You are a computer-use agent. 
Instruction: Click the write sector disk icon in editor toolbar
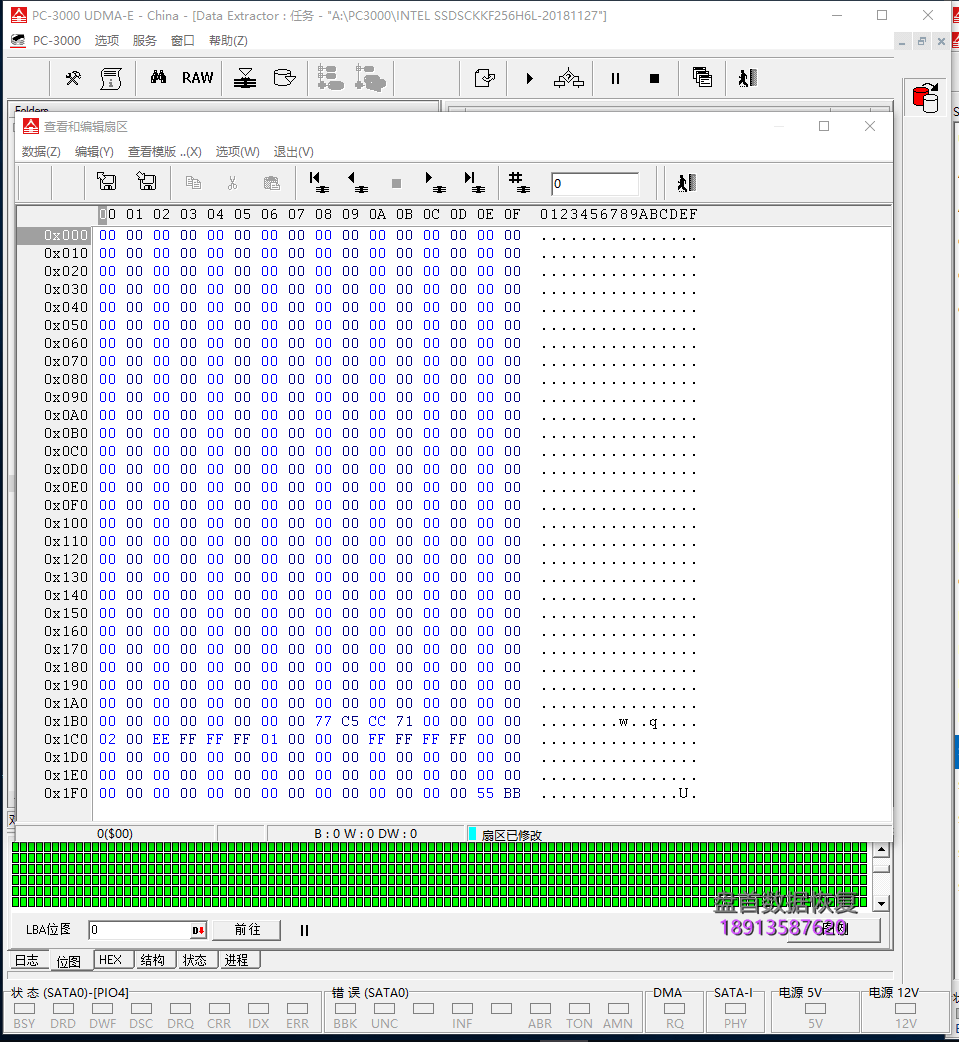146,181
